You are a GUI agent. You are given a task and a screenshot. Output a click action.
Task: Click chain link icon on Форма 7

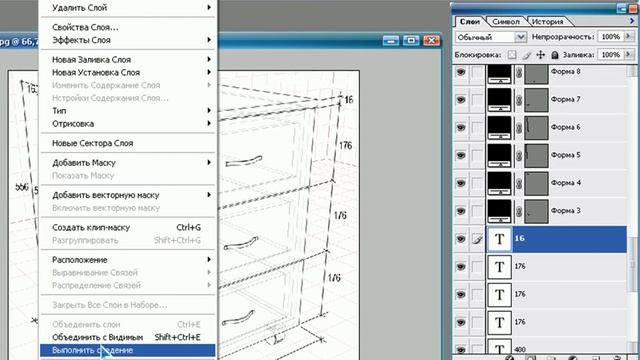519,100
